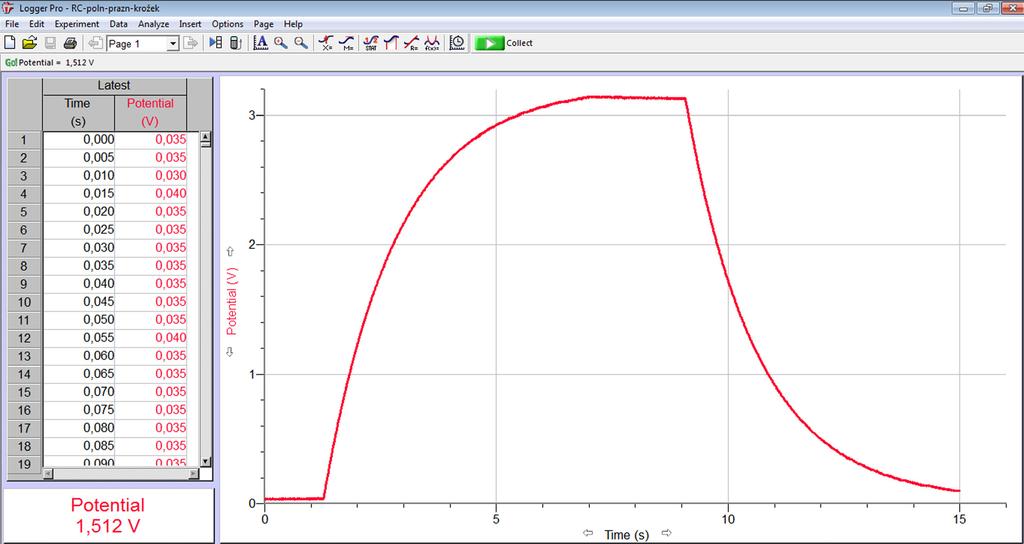Click the Go! Potential status icon

10,63
